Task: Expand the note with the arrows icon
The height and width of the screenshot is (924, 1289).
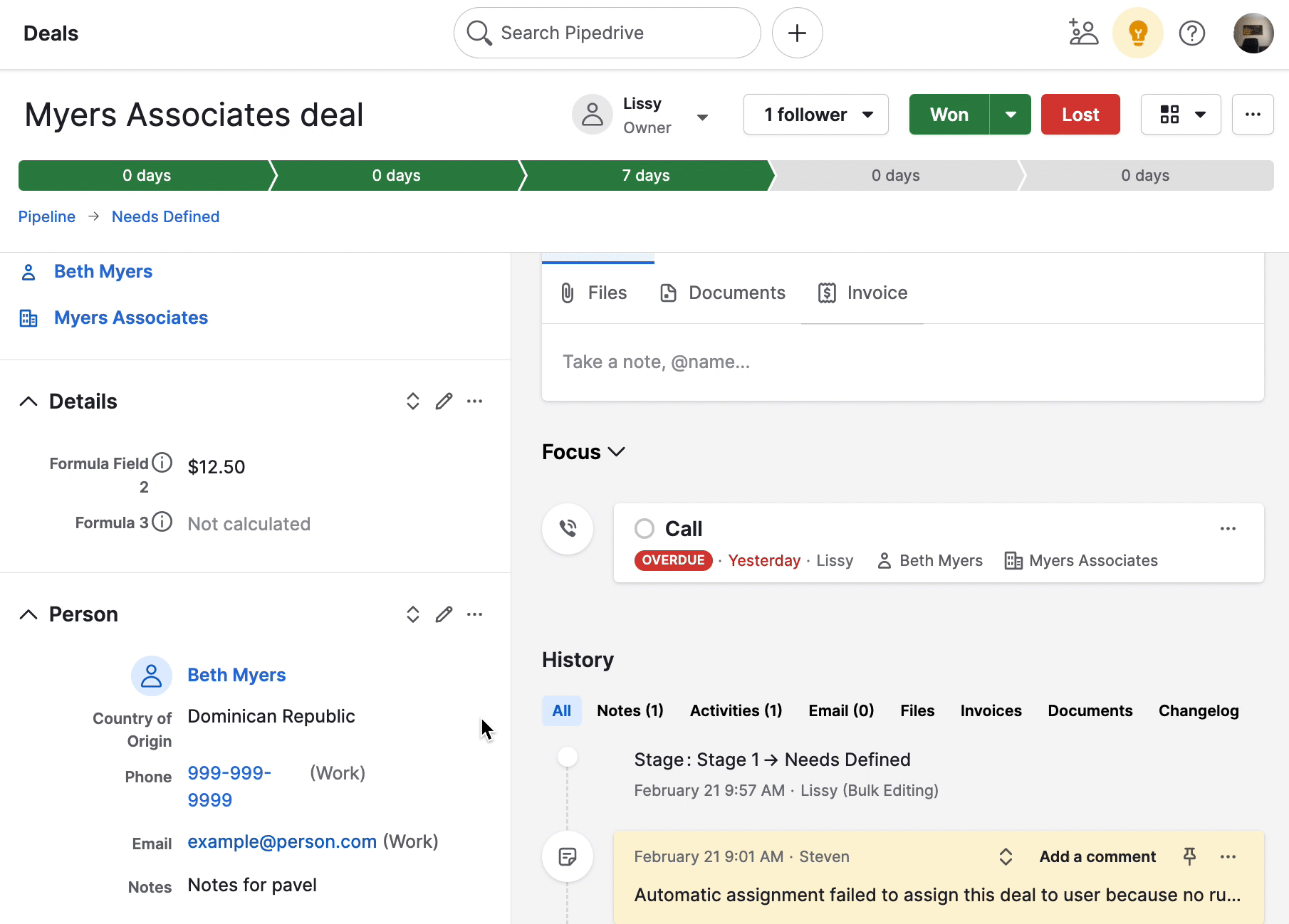Action: [1006, 856]
